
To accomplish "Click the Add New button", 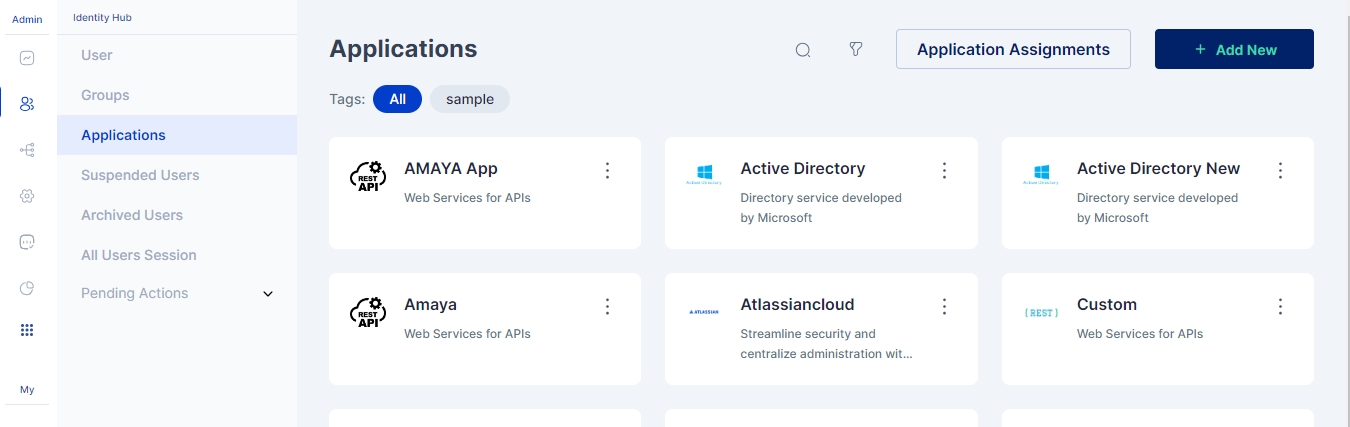I will (1233, 49).
